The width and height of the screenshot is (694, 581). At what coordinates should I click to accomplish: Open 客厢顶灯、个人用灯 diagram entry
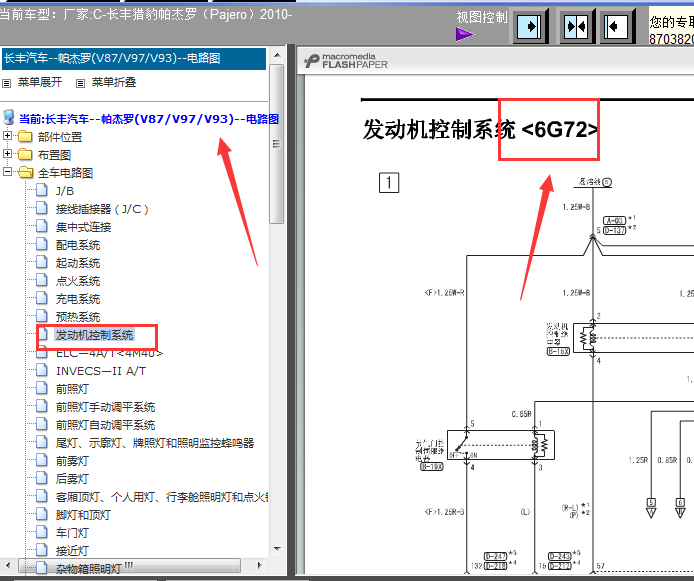click(162, 497)
